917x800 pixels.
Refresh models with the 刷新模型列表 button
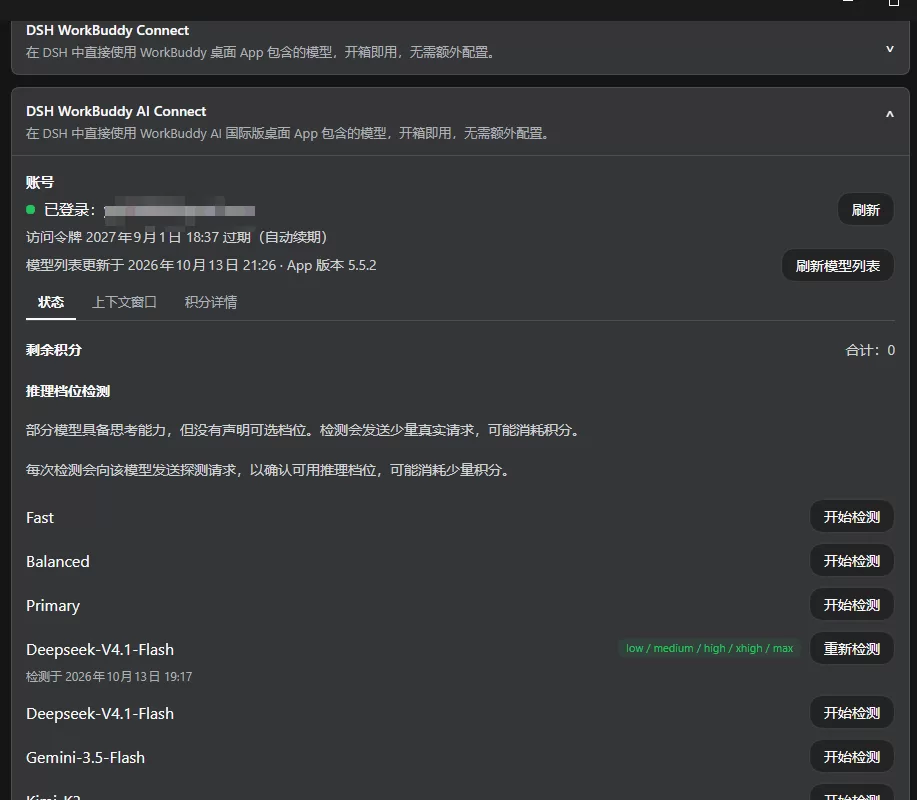[x=837, y=266]
